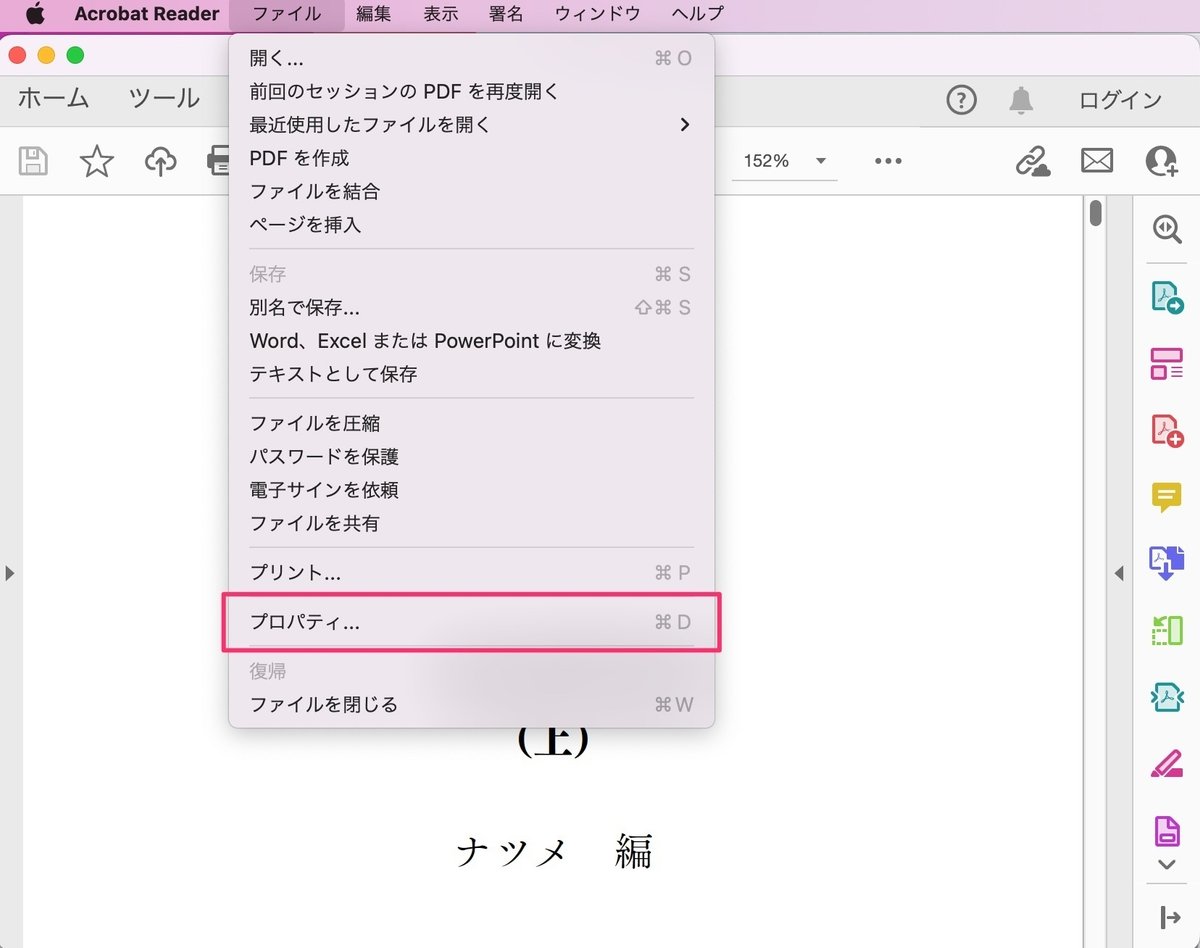Open the purple document tool icon

point(1167,830)
